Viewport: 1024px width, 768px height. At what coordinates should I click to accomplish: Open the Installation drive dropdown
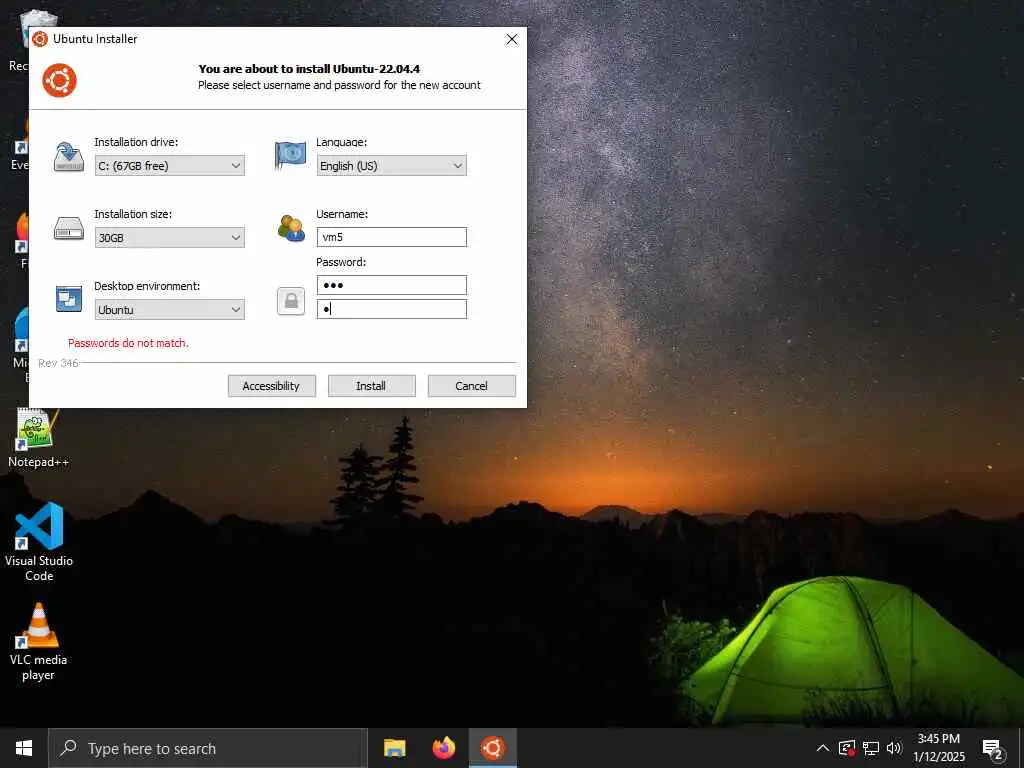[x=170, y=166]
